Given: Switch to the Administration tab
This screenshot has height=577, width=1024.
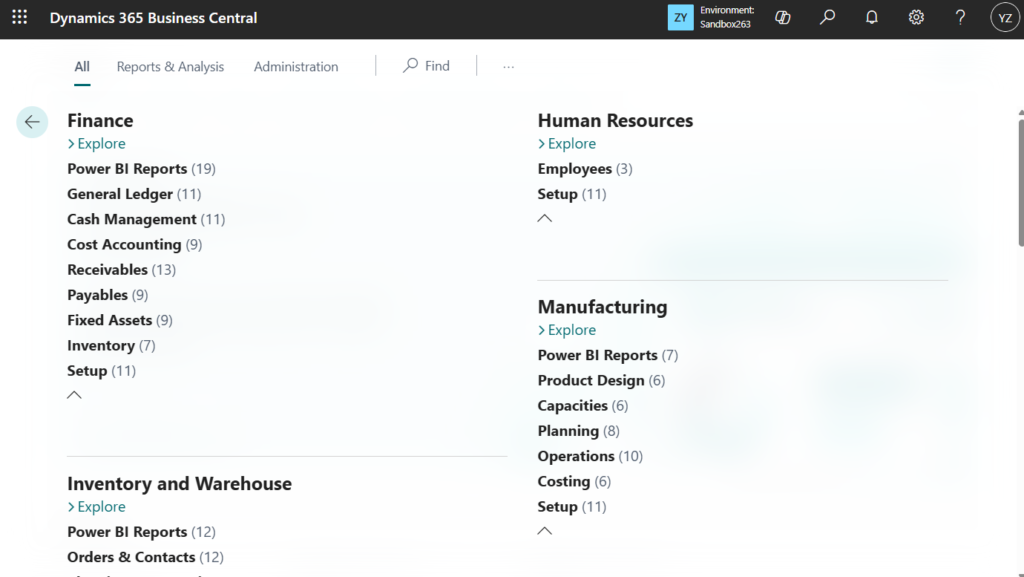Looking at the screenshot, I should click(296, 67).
